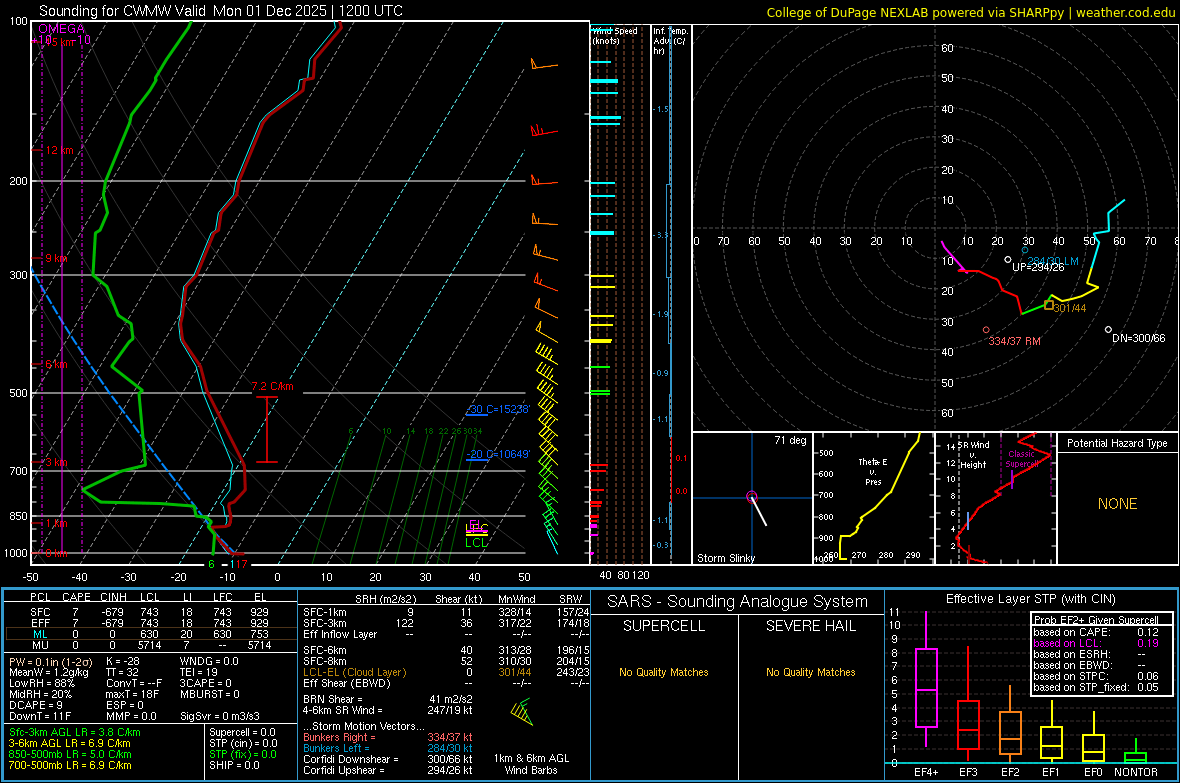Click the 'LowRH = 88%' value
This screenshot has height=783, width=1180.
(x=42, y=683)
